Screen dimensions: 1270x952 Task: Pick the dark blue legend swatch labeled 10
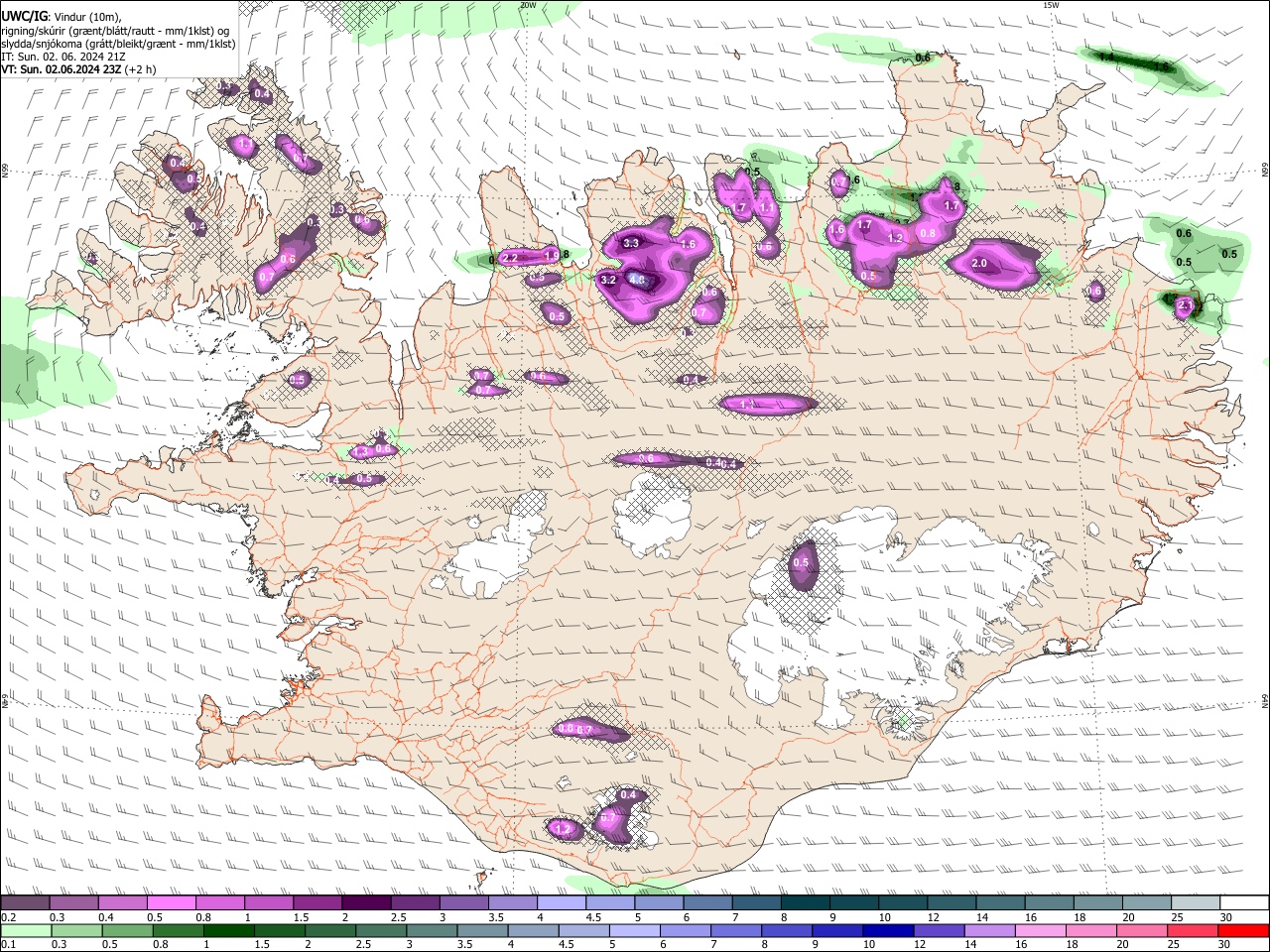pos(889,930)
